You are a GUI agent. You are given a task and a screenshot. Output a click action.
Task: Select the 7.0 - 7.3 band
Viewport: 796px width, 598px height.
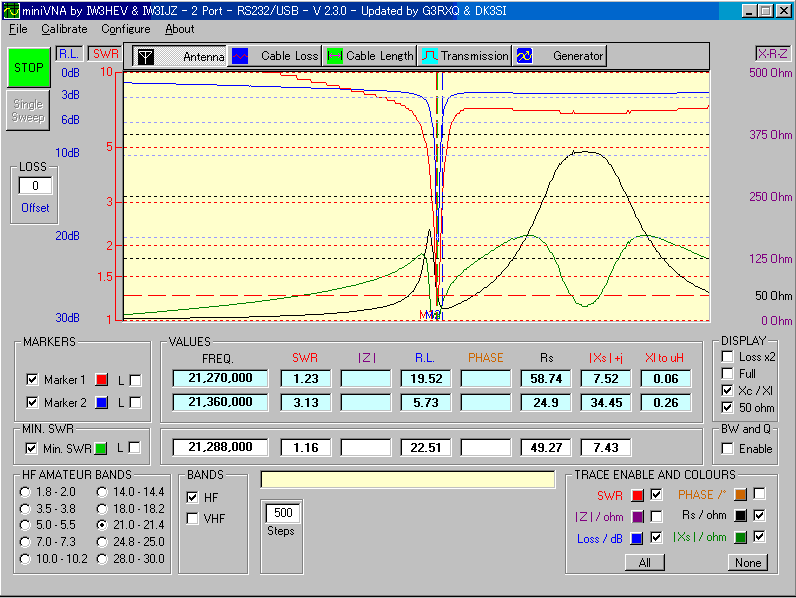25,542
